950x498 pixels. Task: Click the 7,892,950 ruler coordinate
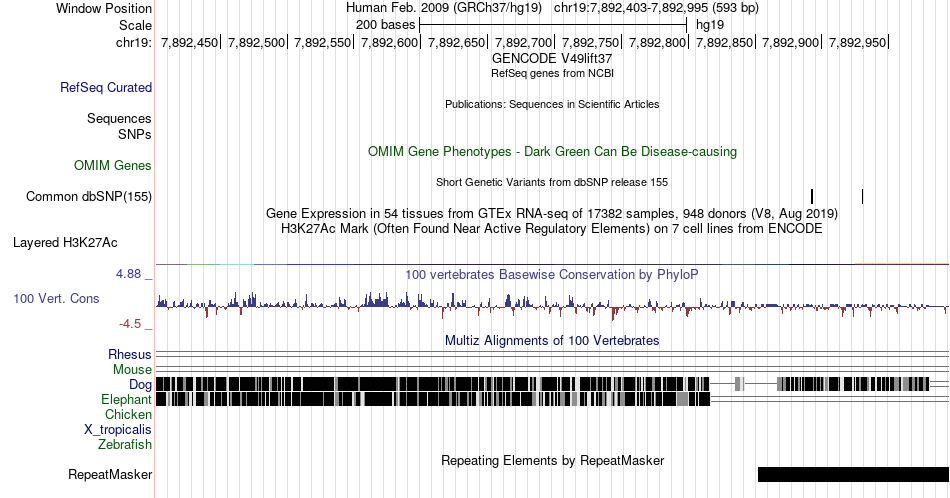point(857,42)
